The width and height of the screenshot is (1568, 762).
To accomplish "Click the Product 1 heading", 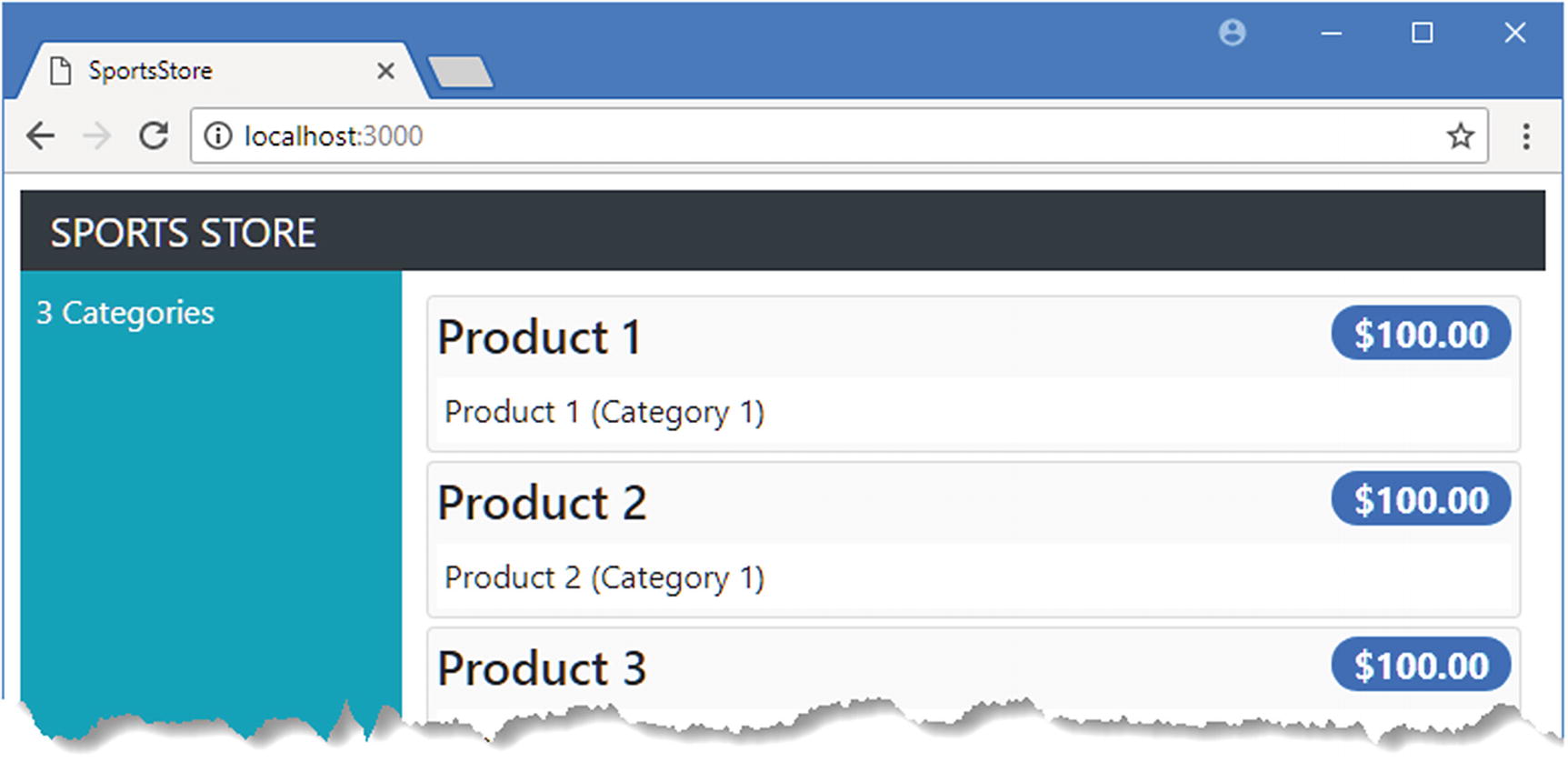I will (539, 337).
